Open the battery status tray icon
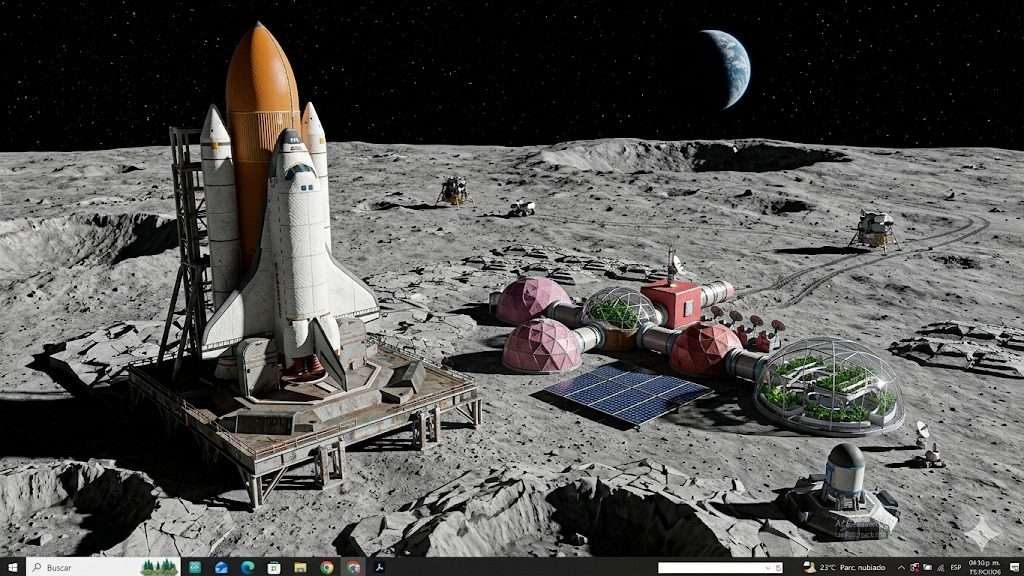1024x576 pixels. tap(927, 568)
